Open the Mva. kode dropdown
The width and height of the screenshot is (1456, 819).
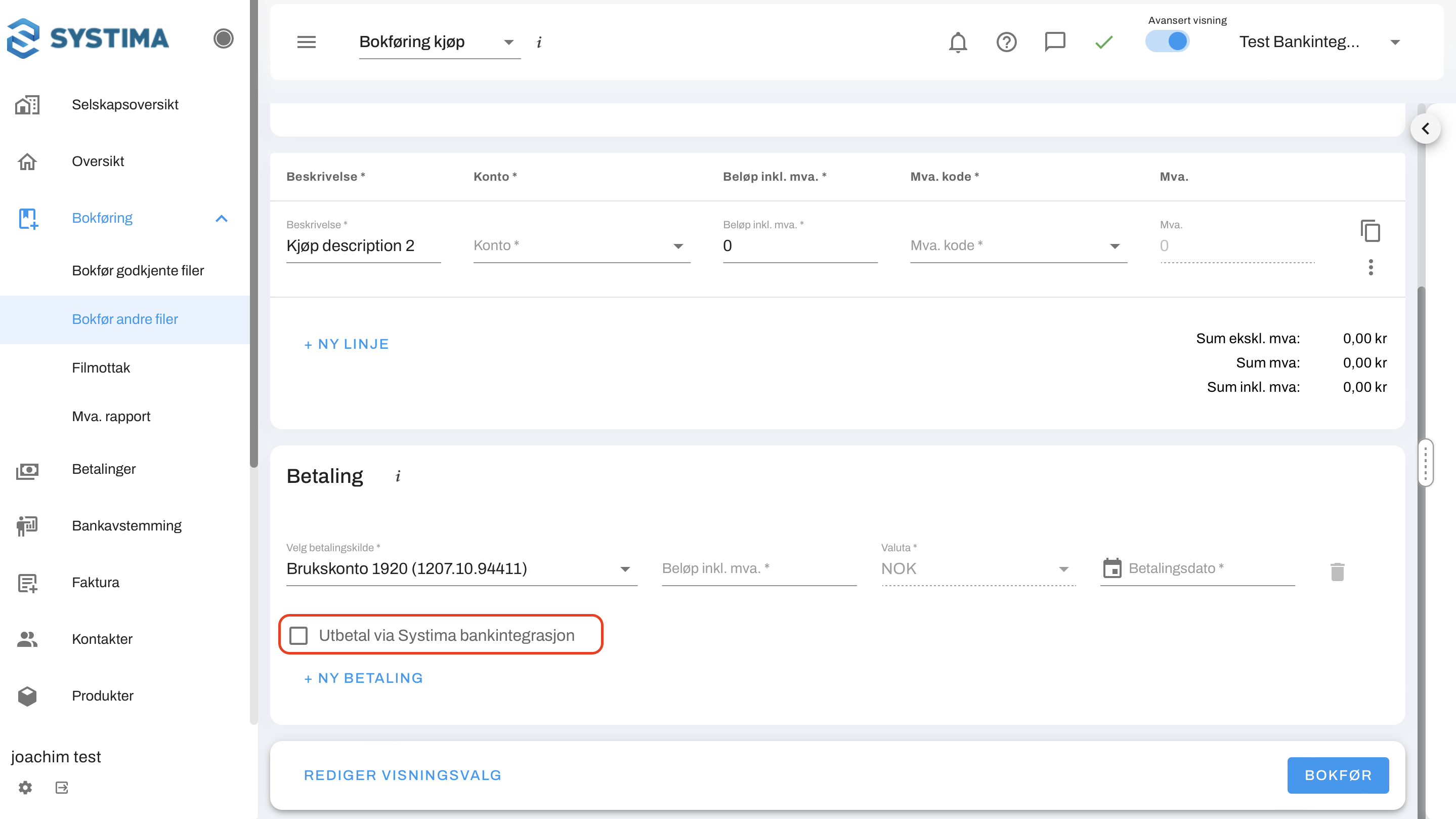pyautogui.click(x=1017, y=245)
